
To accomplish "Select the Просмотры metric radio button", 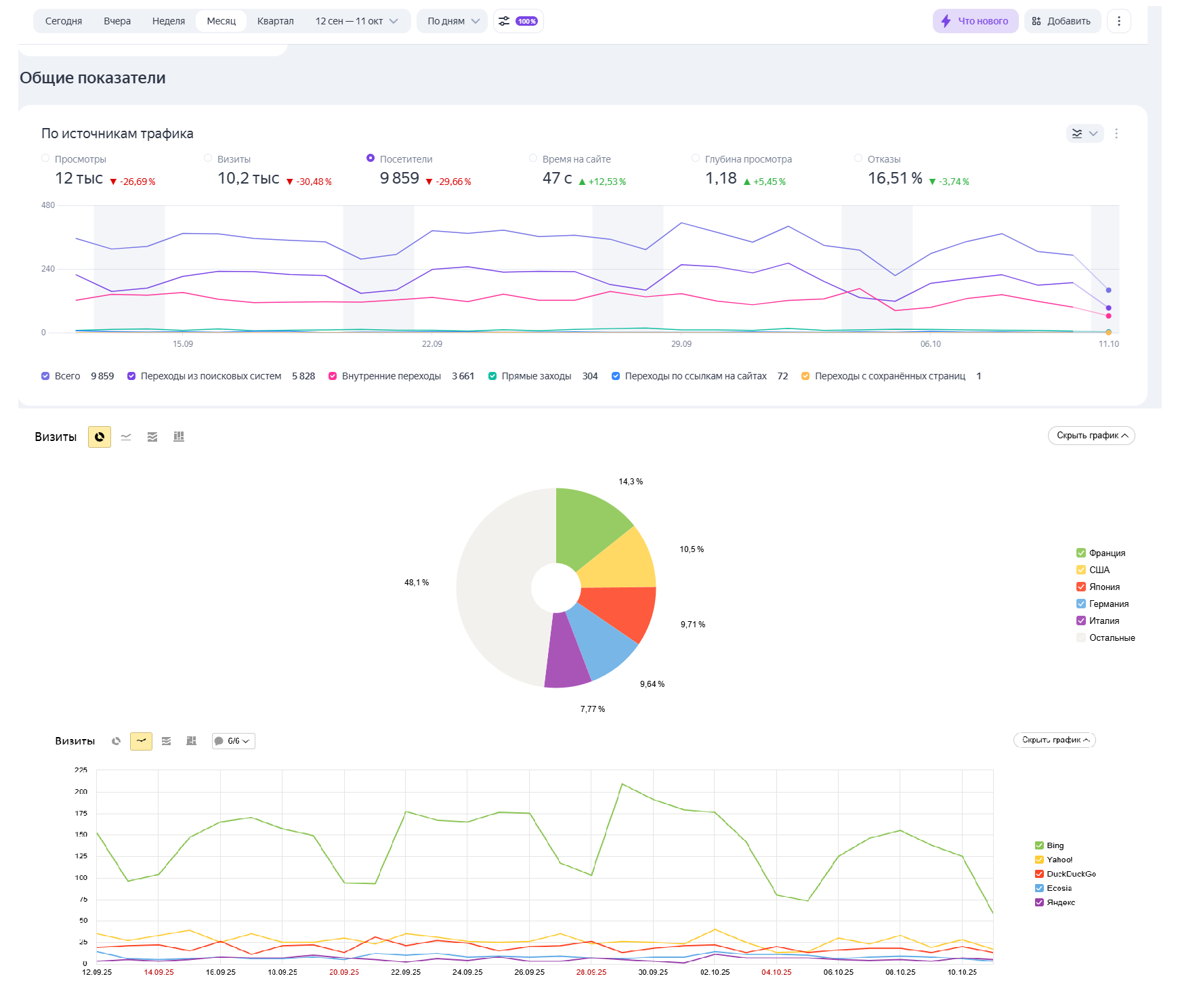I will (x=46, y=159).
